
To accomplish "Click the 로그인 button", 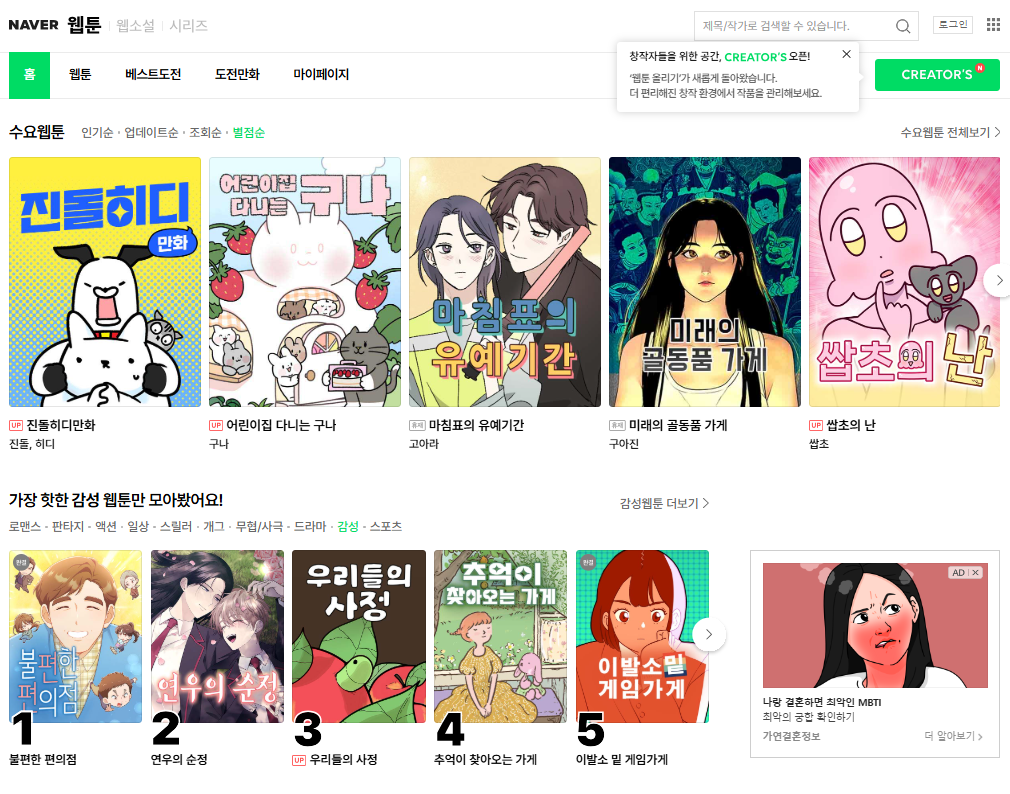I will tap(953, 25).
